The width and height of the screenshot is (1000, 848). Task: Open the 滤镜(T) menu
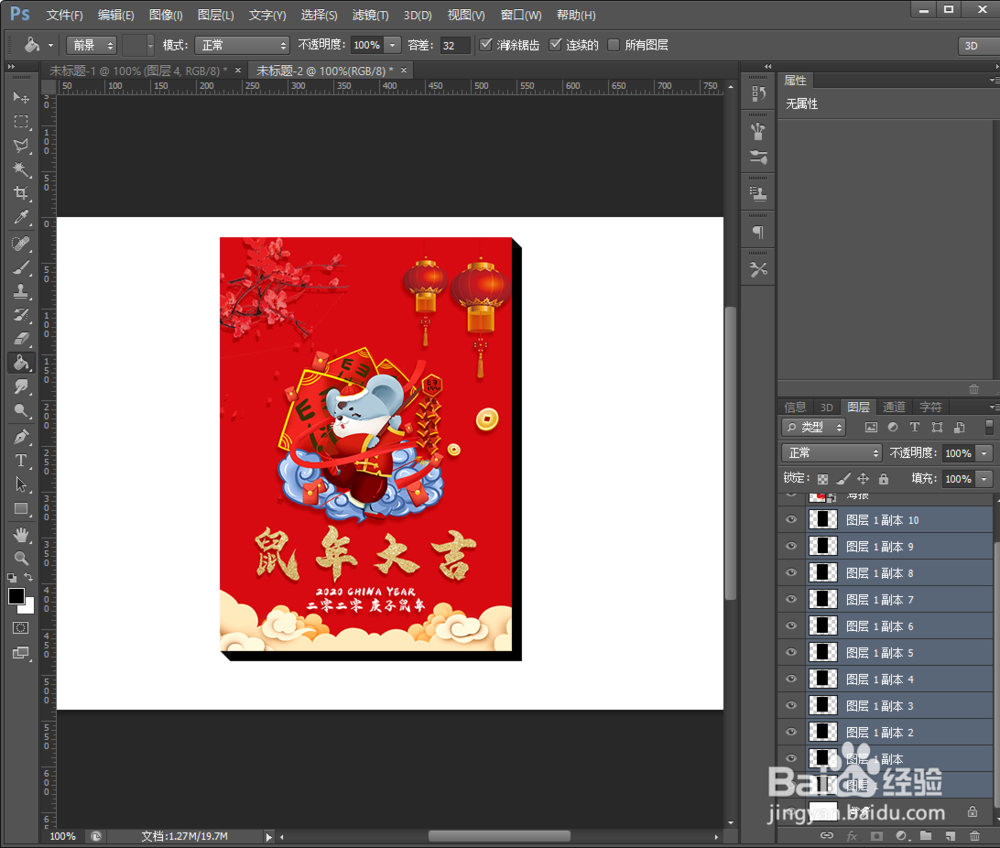[370, 15]
